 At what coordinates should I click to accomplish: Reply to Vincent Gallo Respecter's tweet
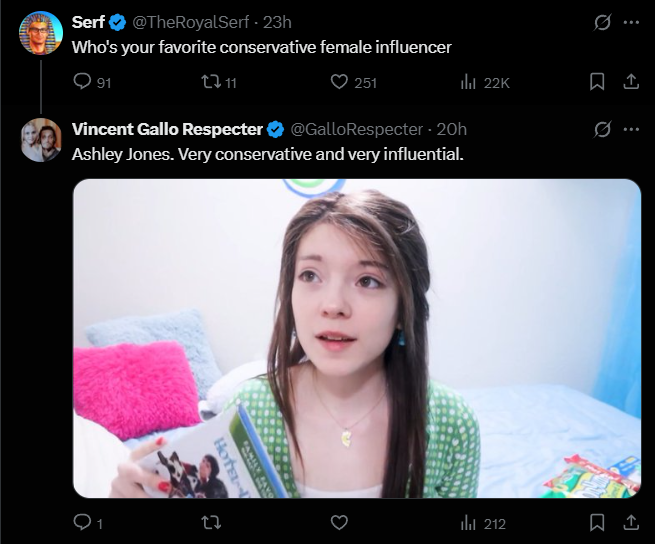pos(82,522)
